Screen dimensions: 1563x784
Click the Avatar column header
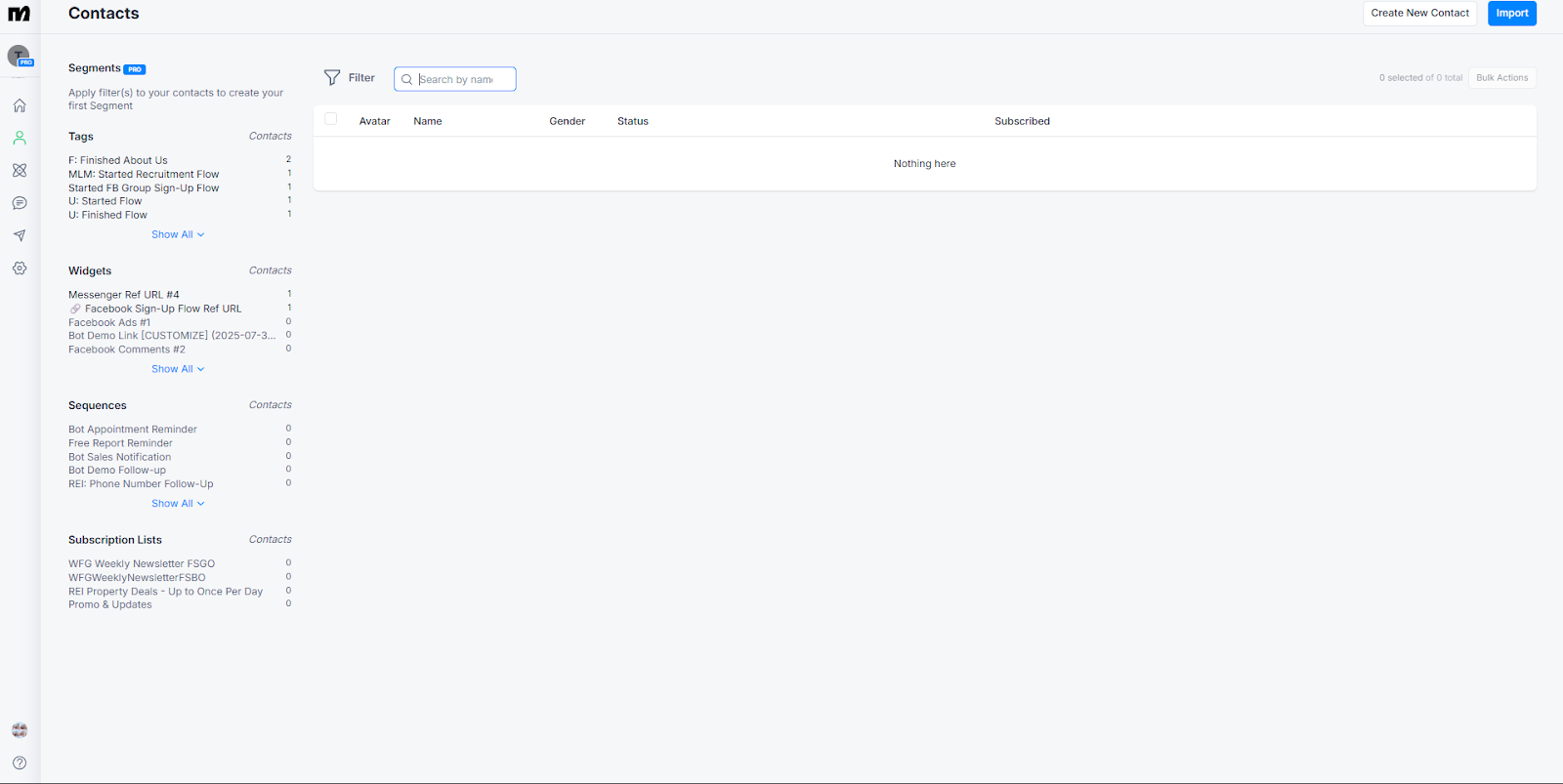(374, 121)
